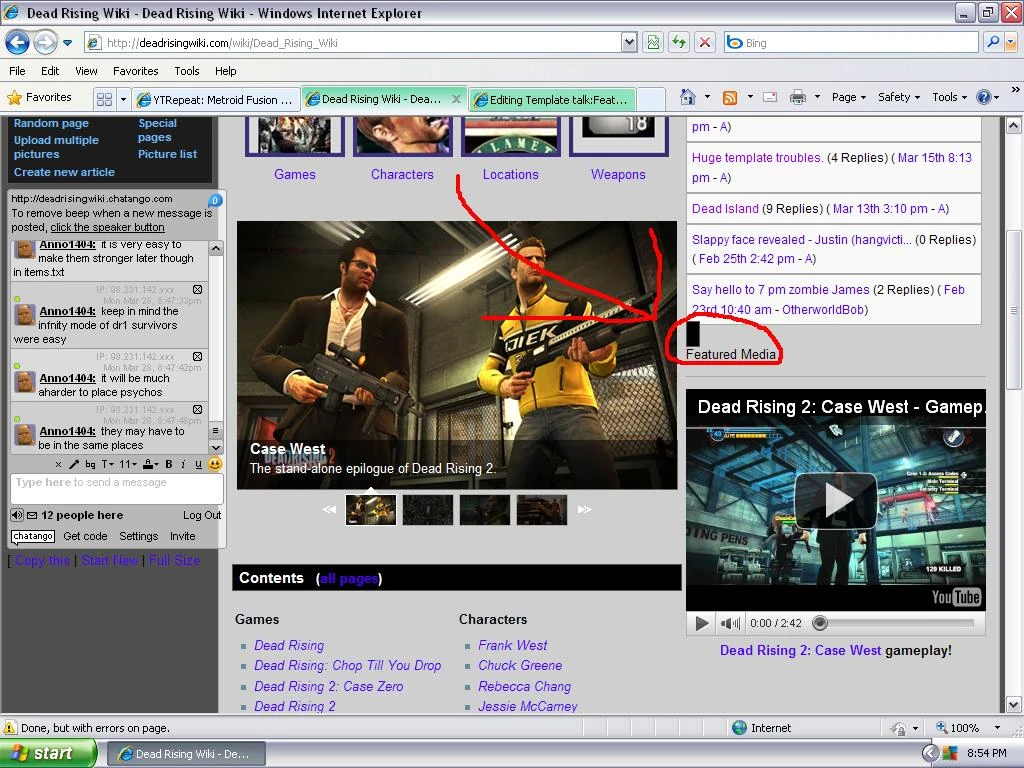This screenshot has width=1024, height=768.
Task: Open the chat smiley emoticon picker
Action: point(215,464)
